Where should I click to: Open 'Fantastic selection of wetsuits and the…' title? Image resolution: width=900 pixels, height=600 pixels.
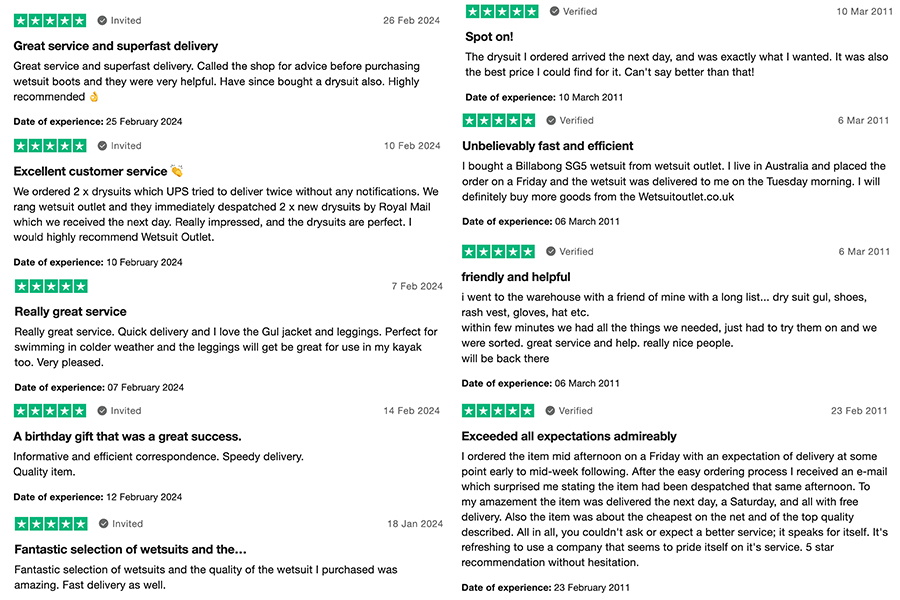click(x=130, y=549)
